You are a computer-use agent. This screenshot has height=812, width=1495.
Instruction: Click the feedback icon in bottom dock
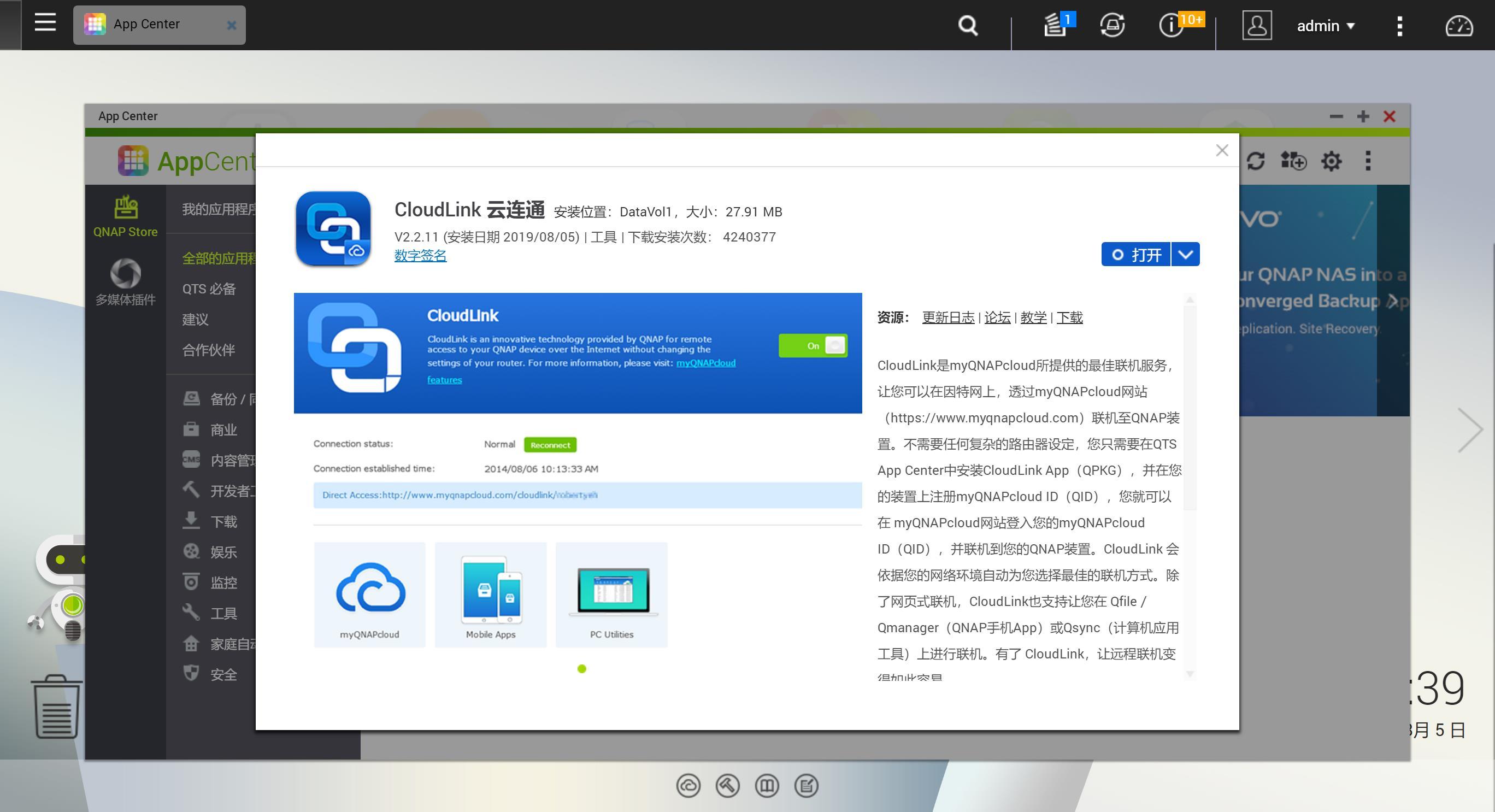[x=806, y=786]
